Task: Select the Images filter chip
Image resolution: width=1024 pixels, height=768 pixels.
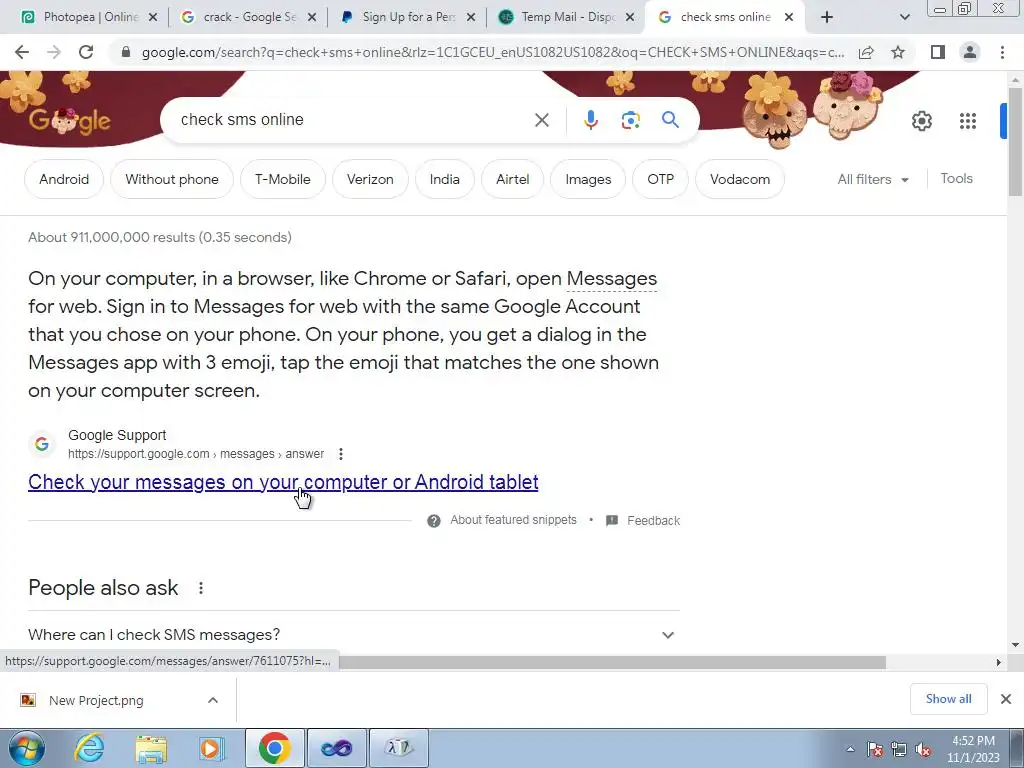Action: [x=588, y=179]
